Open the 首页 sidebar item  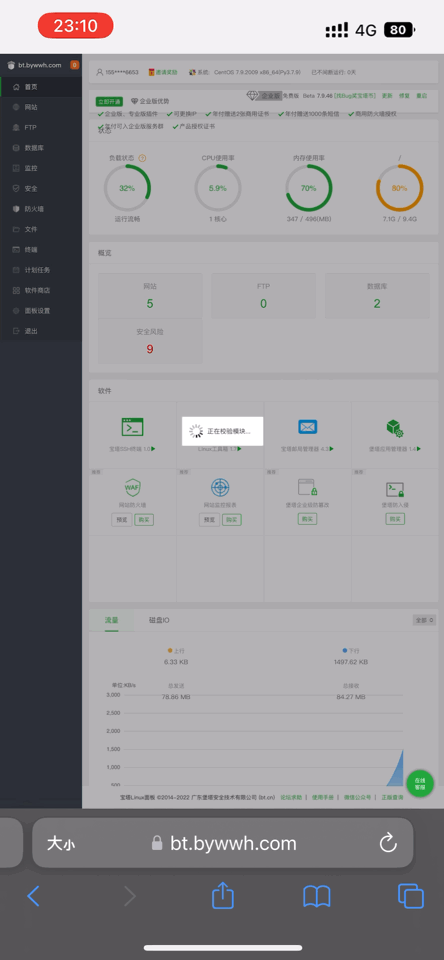(40, 87)
